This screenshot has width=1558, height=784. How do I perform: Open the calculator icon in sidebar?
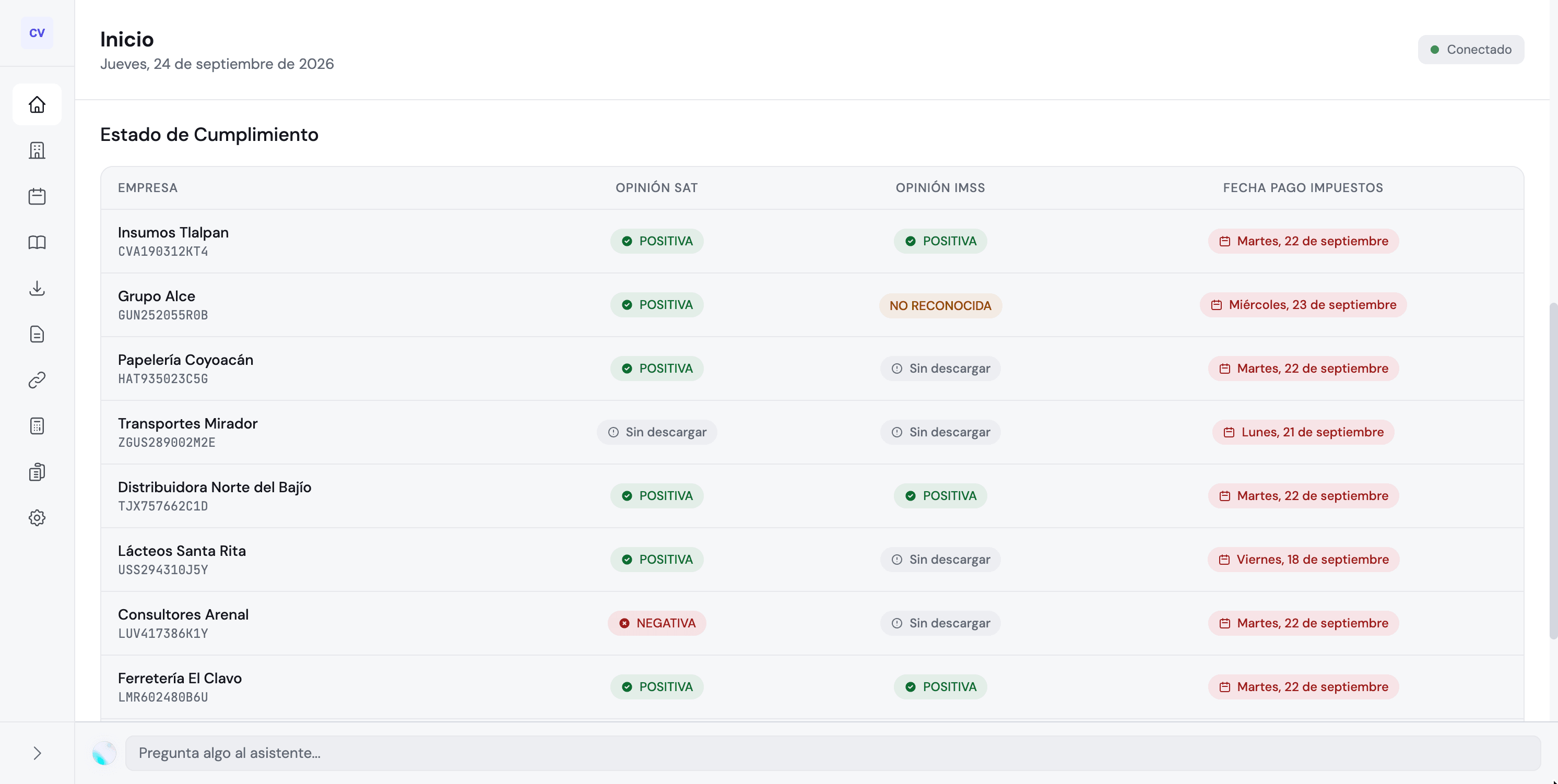coord(37,426)
